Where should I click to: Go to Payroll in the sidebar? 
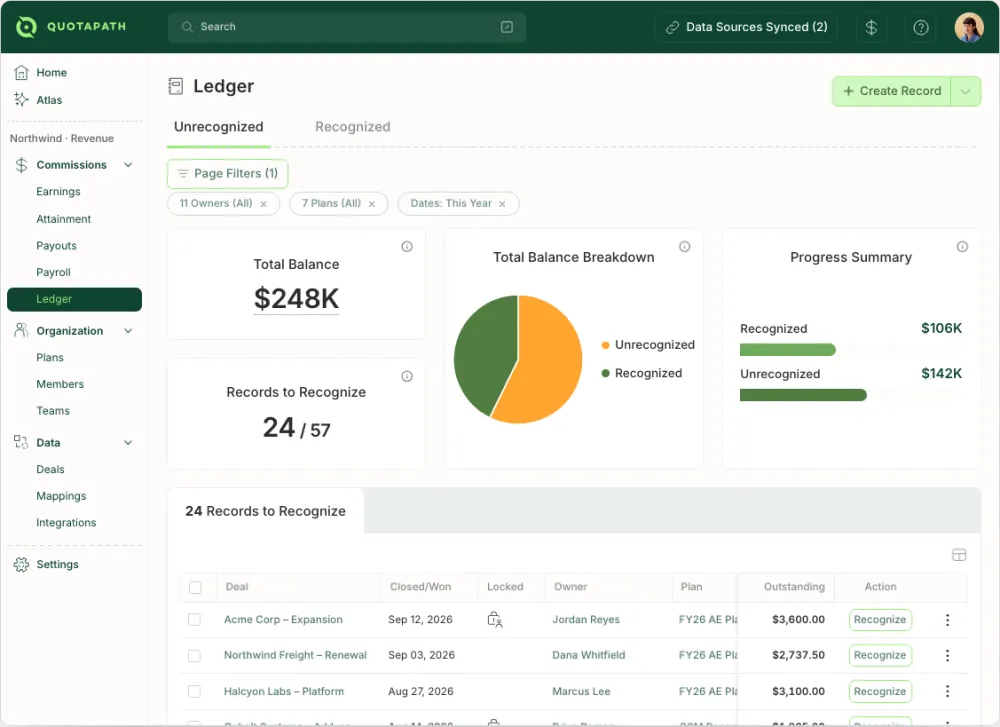point(53,272)
